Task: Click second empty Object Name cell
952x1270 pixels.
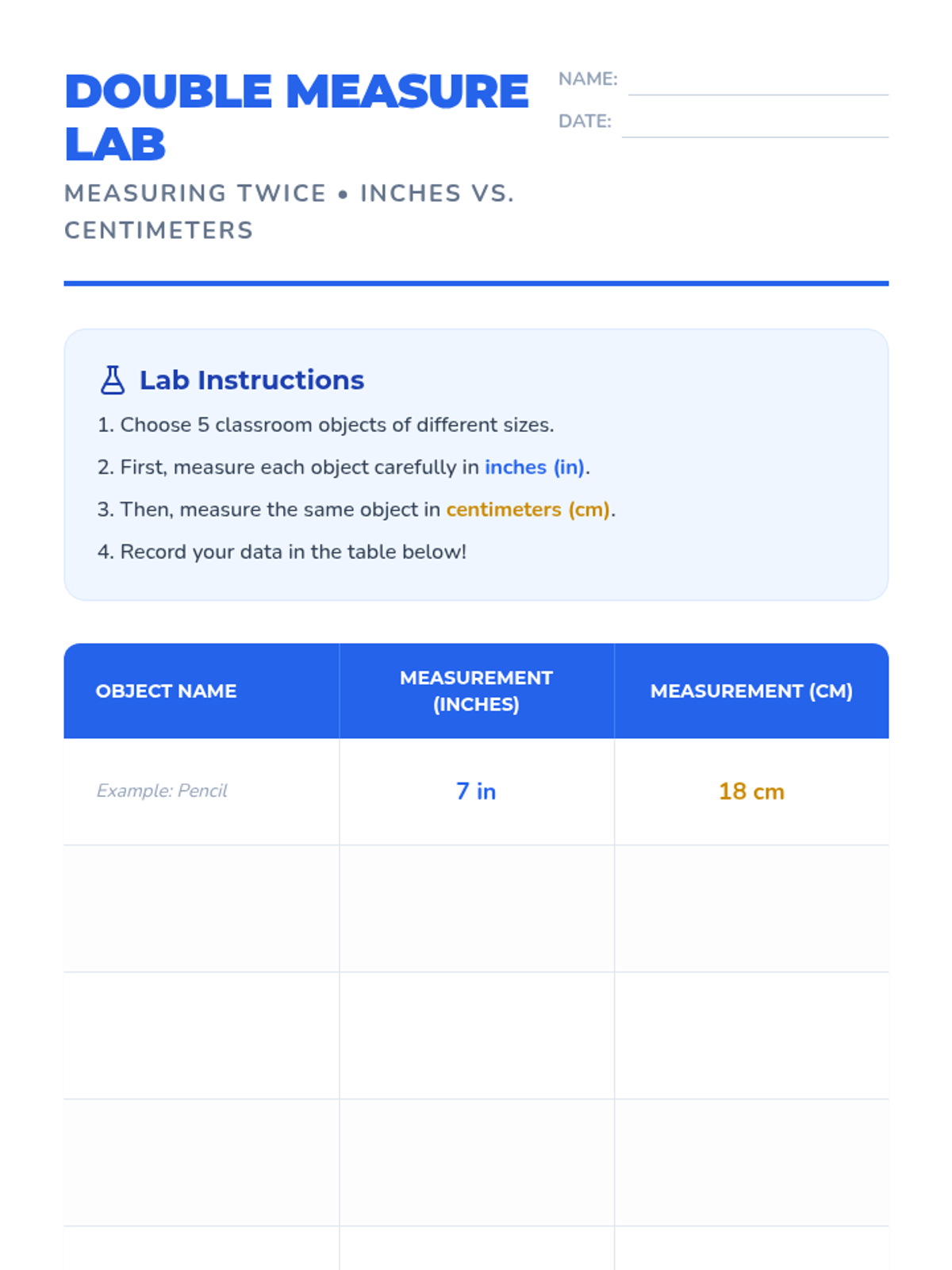Action: coord(202,1036)
